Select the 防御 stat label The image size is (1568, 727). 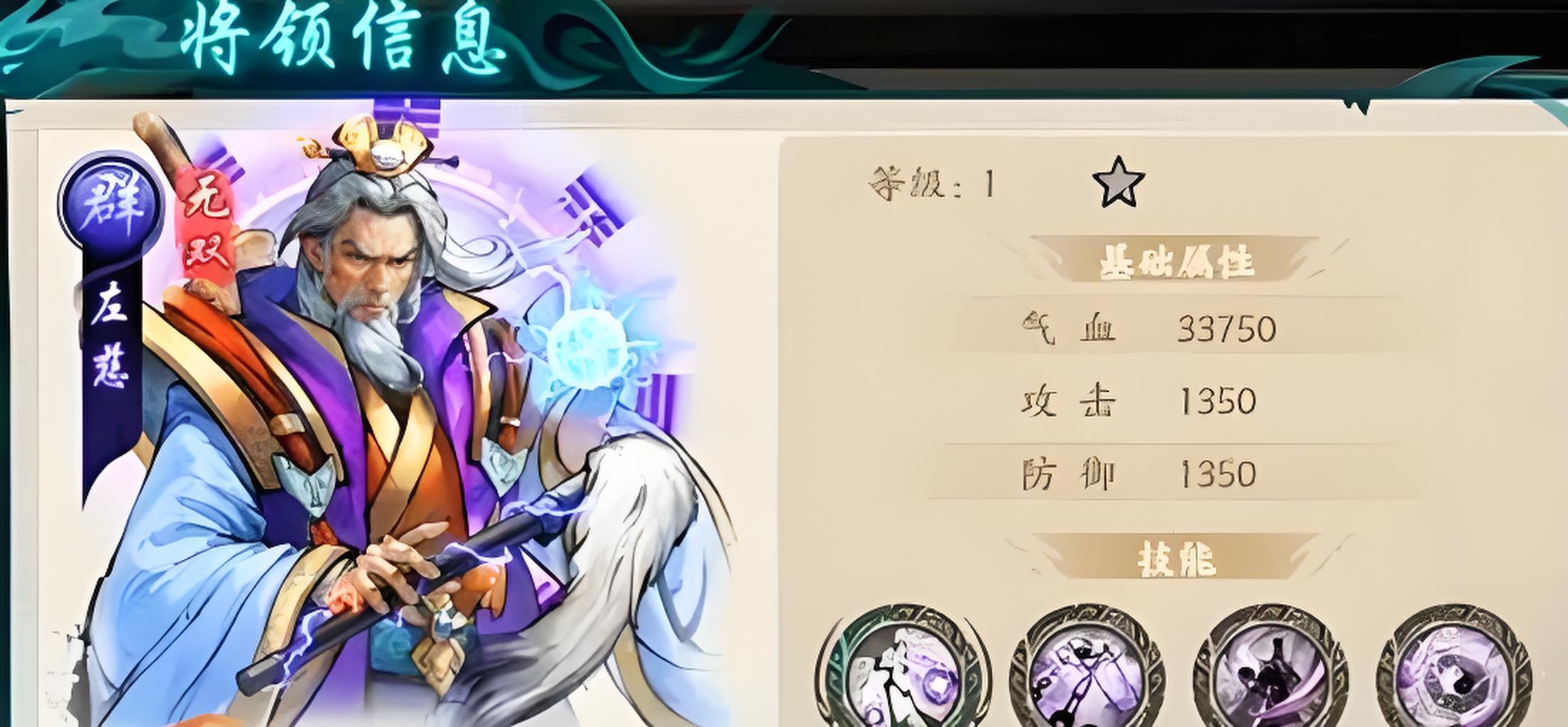[x=1069, y=474]
